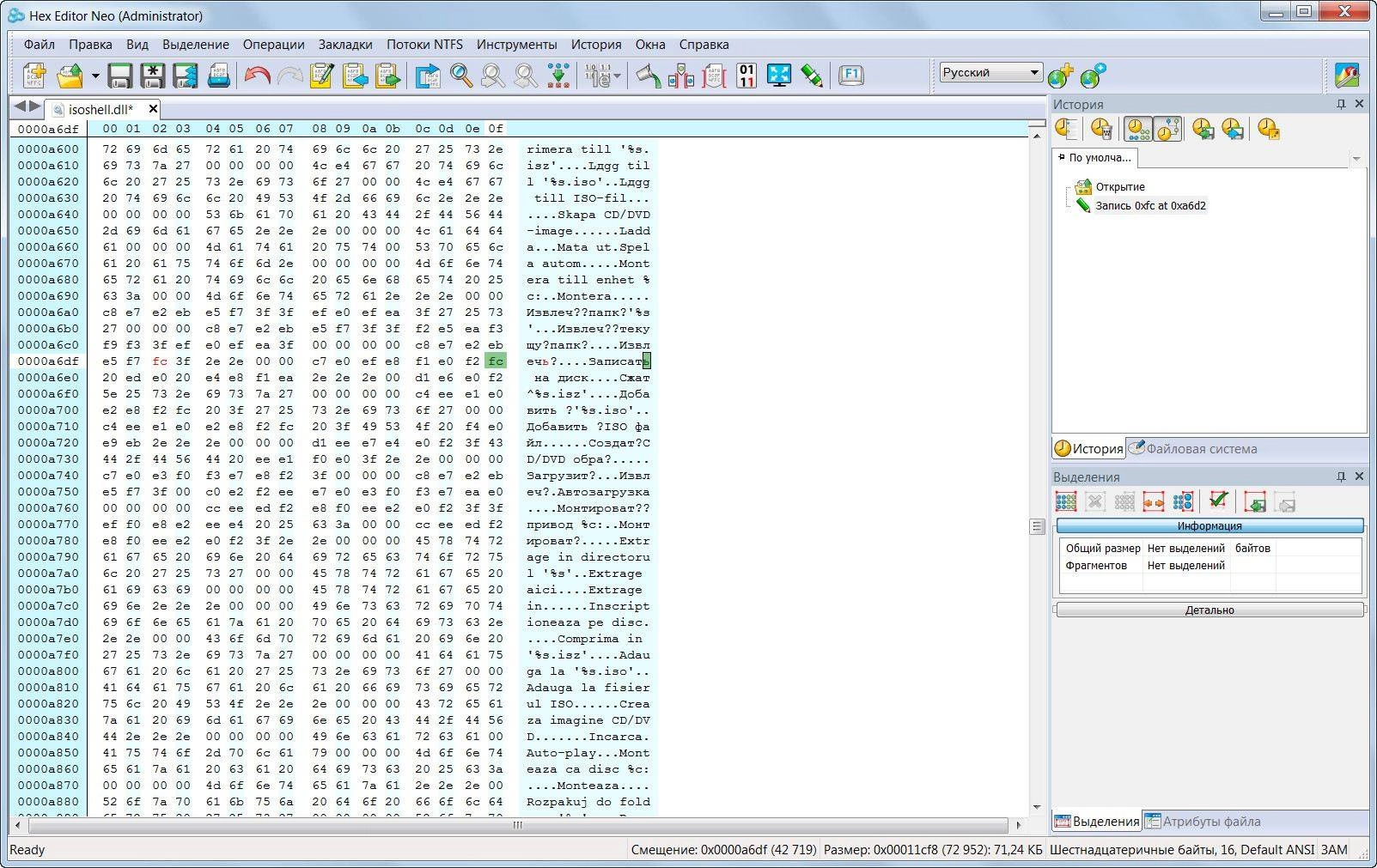Click the globe with blue plus icon

(1093, 76)
